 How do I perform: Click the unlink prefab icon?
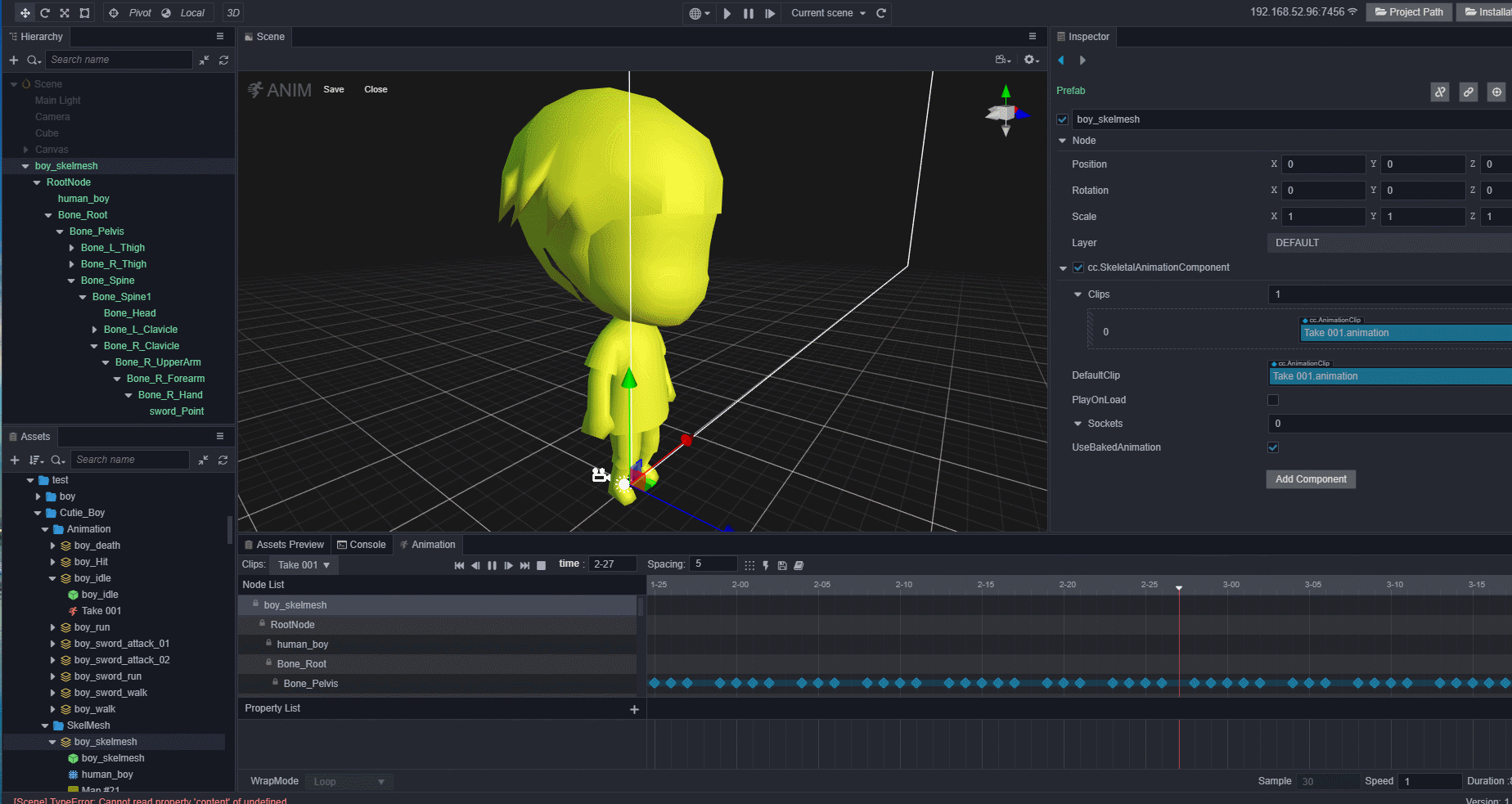(x=1440, y=92)
